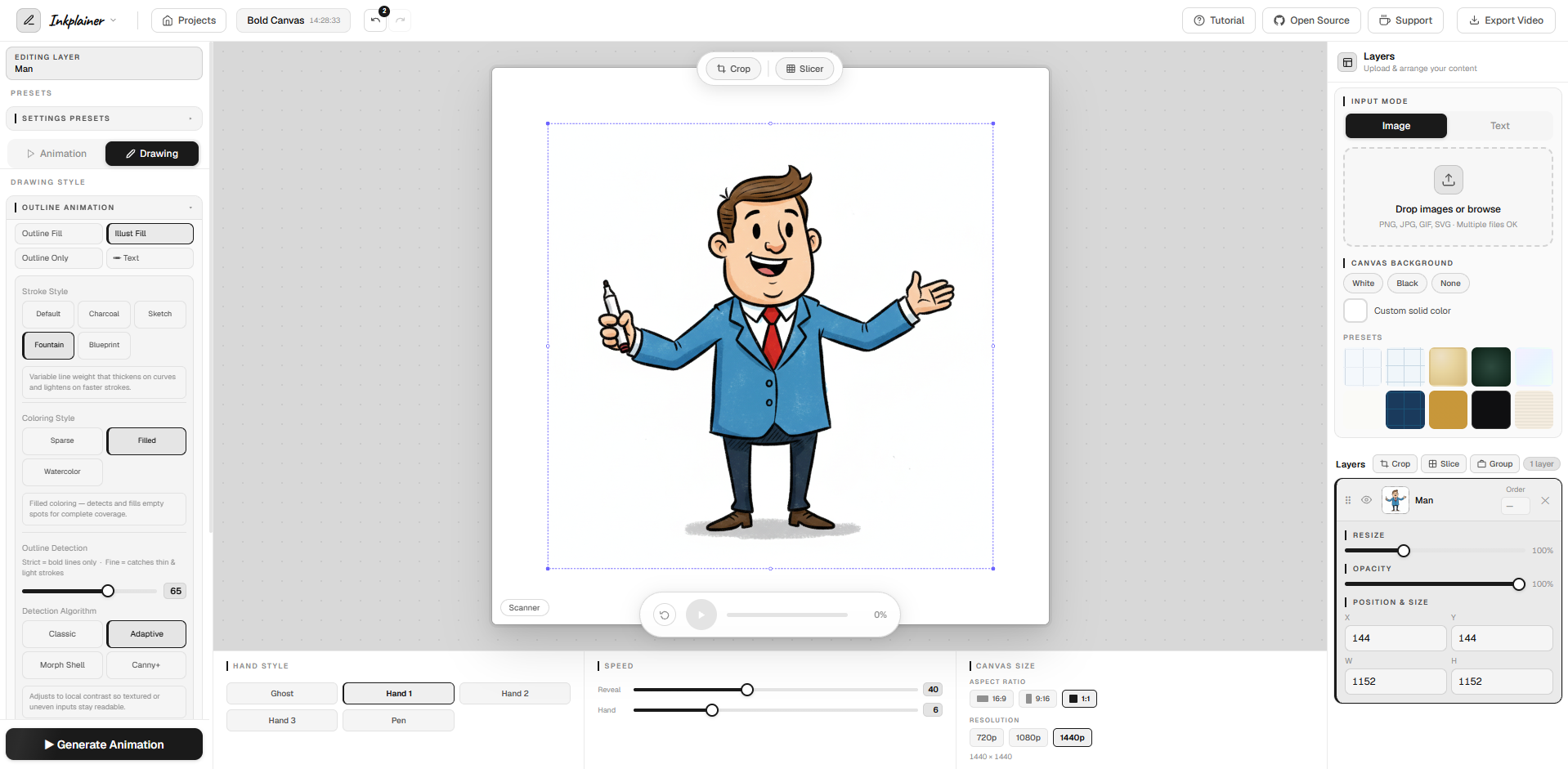
Task: Click the Layers Crop button
Action: click(1395, 464)
